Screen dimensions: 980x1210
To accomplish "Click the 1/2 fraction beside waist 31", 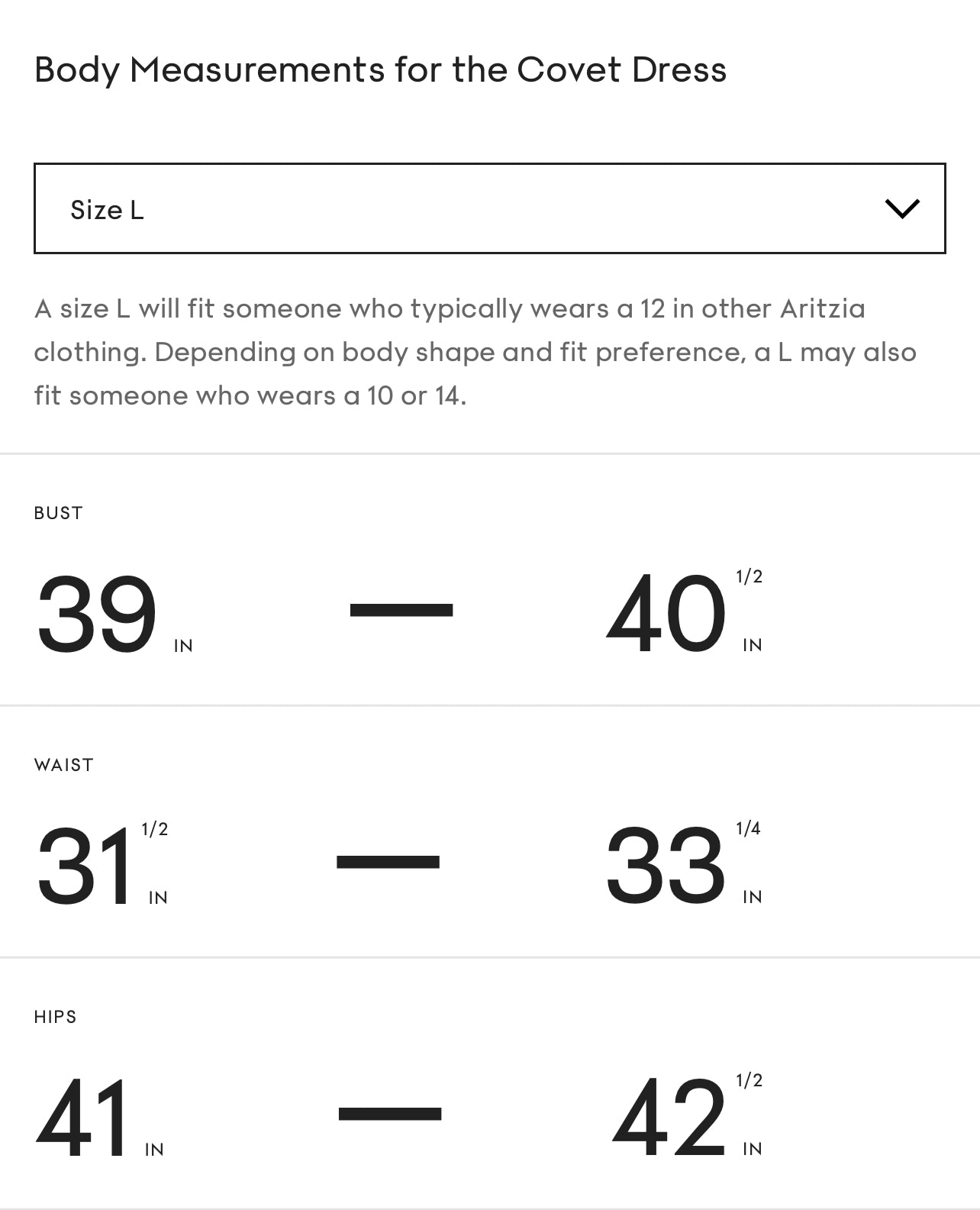I will click(x=155, y=829).
